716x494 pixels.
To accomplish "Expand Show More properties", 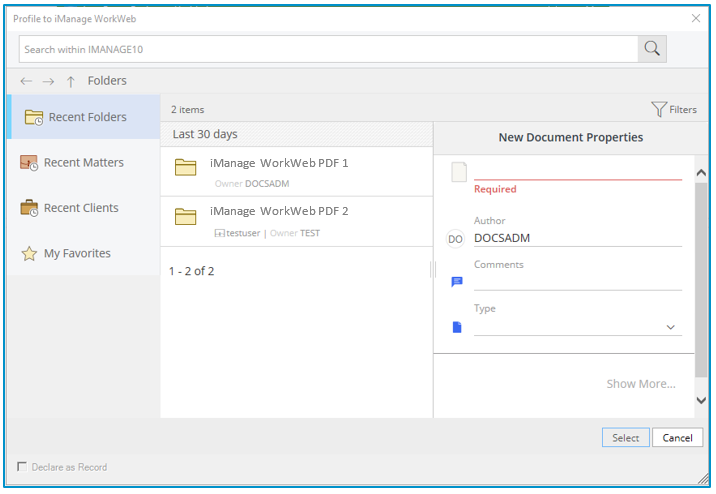I will tap(640, 384).
